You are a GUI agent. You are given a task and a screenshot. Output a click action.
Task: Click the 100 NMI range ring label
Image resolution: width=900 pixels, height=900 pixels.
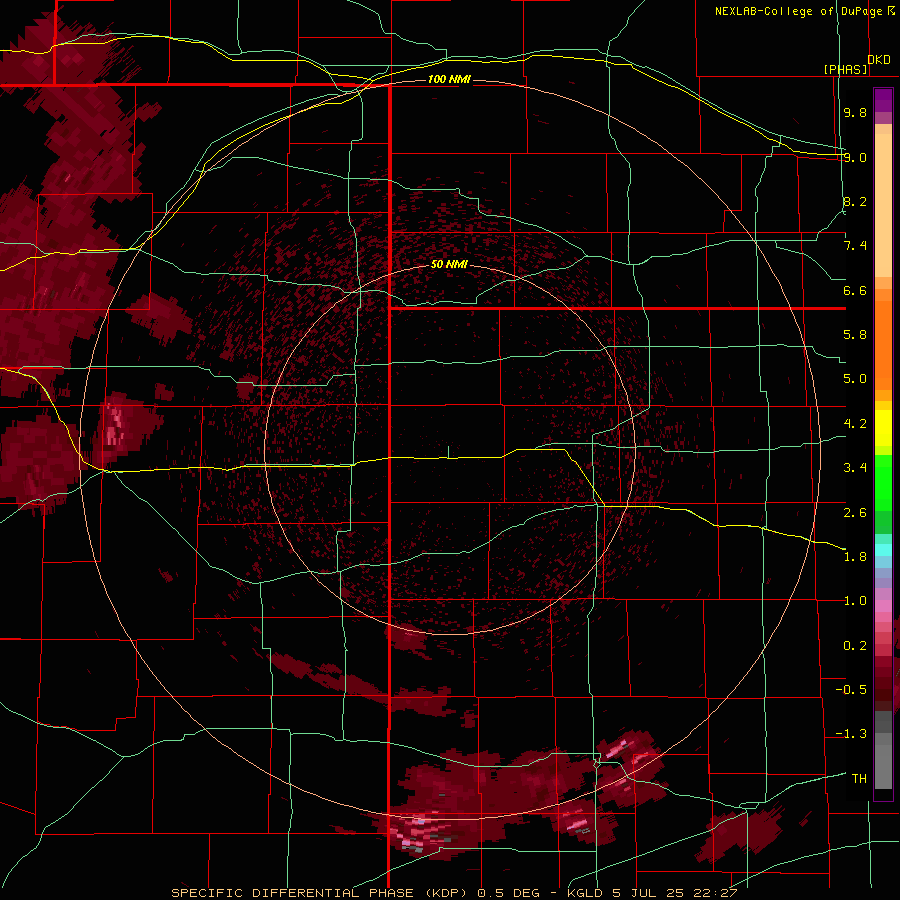click(x=449, y=79)
